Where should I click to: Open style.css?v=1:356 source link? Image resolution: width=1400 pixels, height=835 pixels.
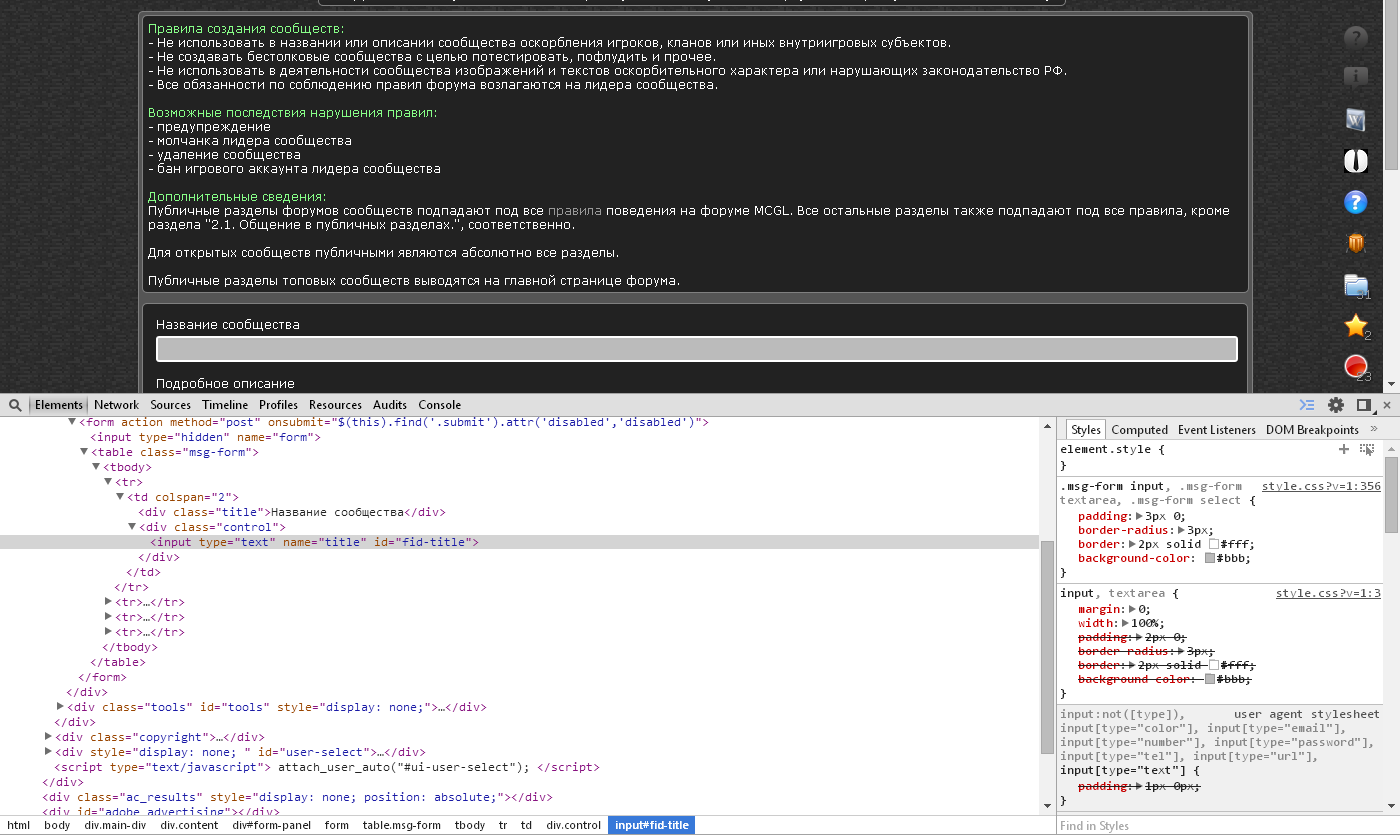tap(1320, 486)
